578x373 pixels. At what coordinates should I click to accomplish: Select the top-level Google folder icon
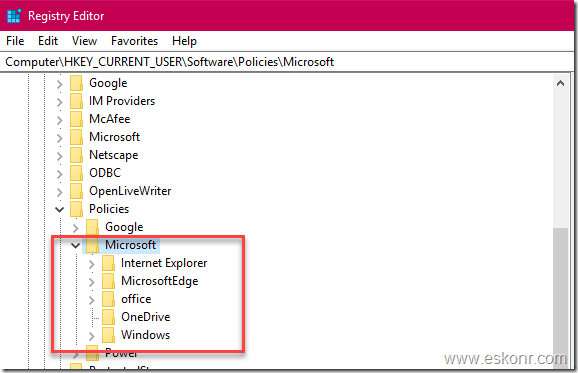point(76,83)
